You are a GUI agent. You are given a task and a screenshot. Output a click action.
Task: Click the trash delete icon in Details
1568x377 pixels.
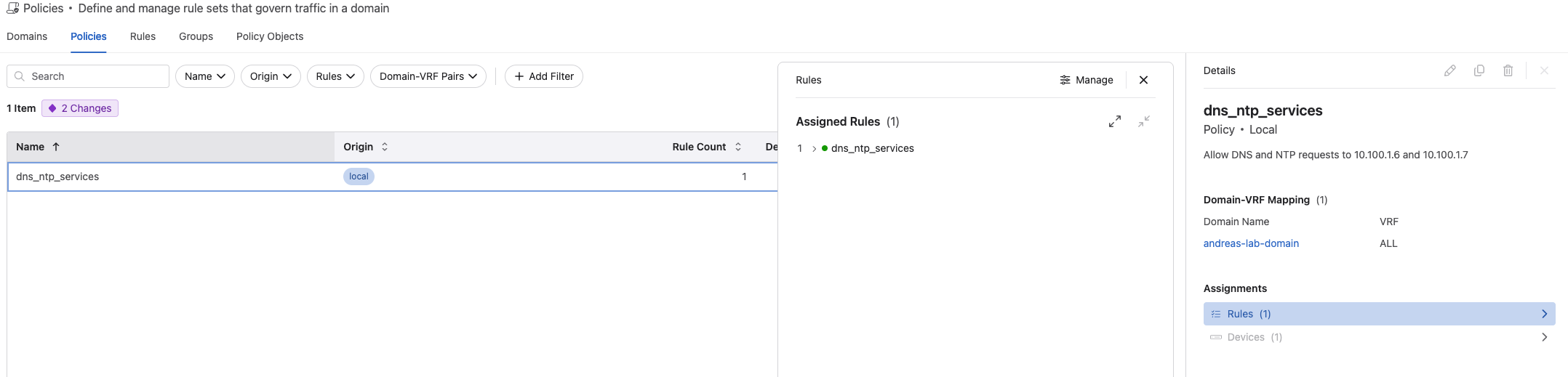tap(1508, 70)
